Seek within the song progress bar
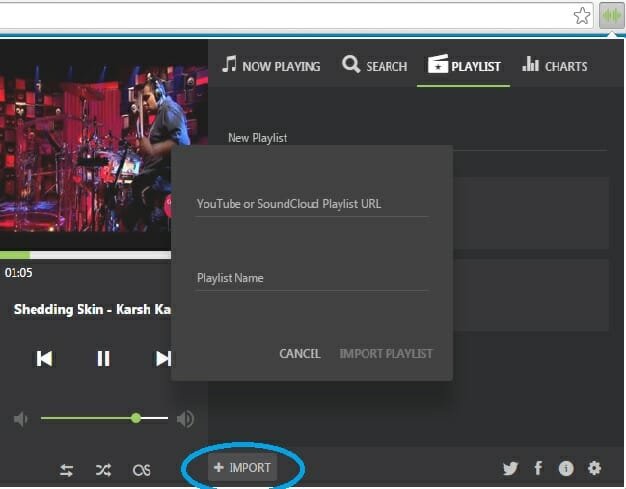 85,255
